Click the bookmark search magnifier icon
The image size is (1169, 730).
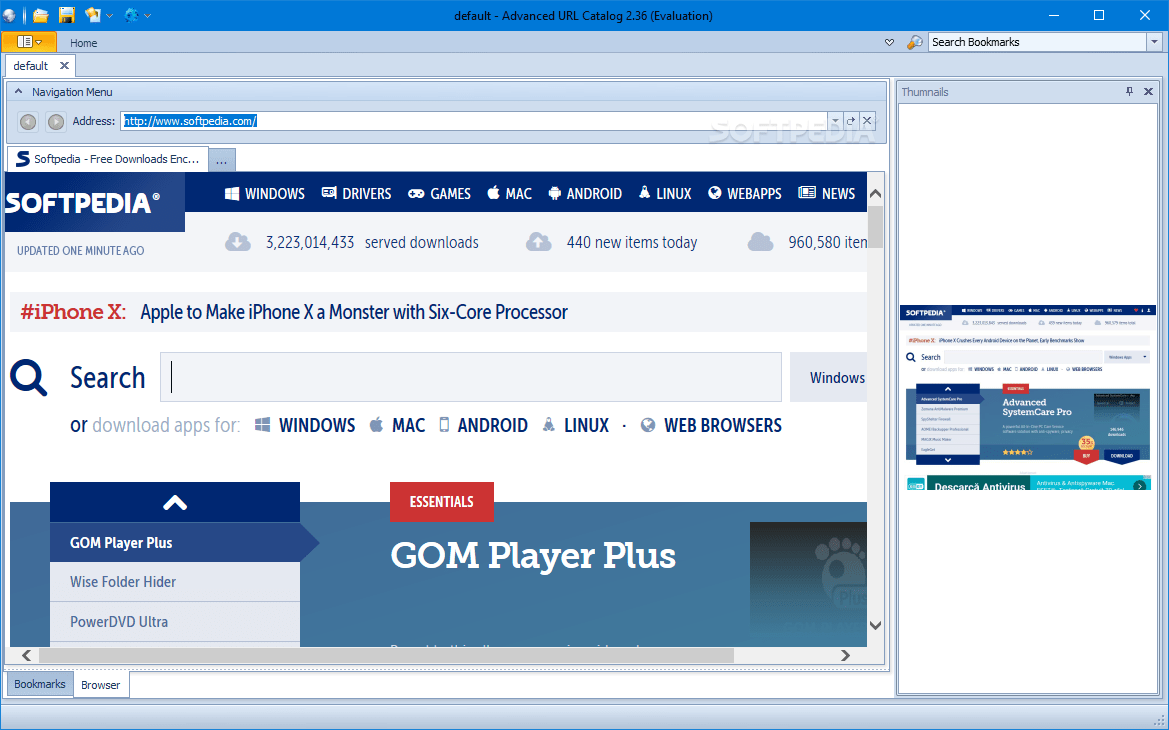click(914, 42)
